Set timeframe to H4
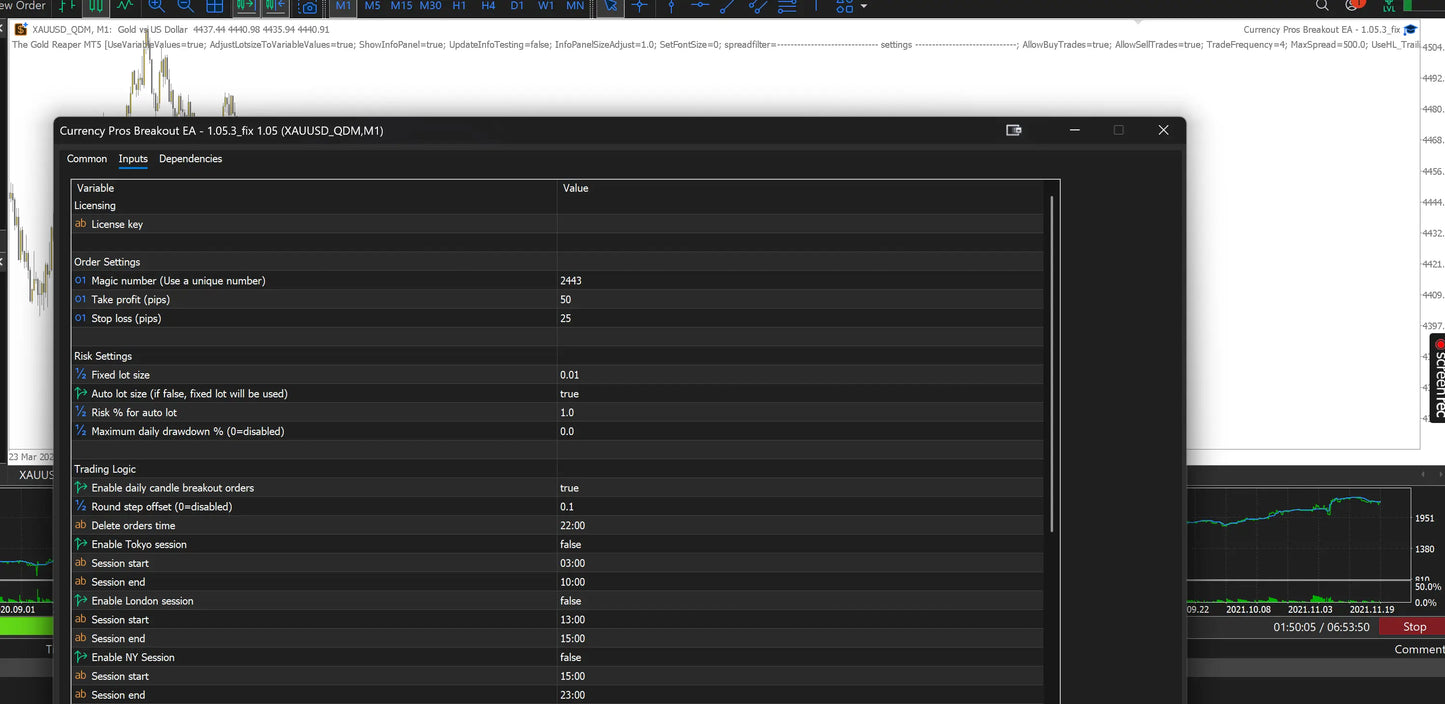This screenshot has width=1445, height=704. point(488,6)
